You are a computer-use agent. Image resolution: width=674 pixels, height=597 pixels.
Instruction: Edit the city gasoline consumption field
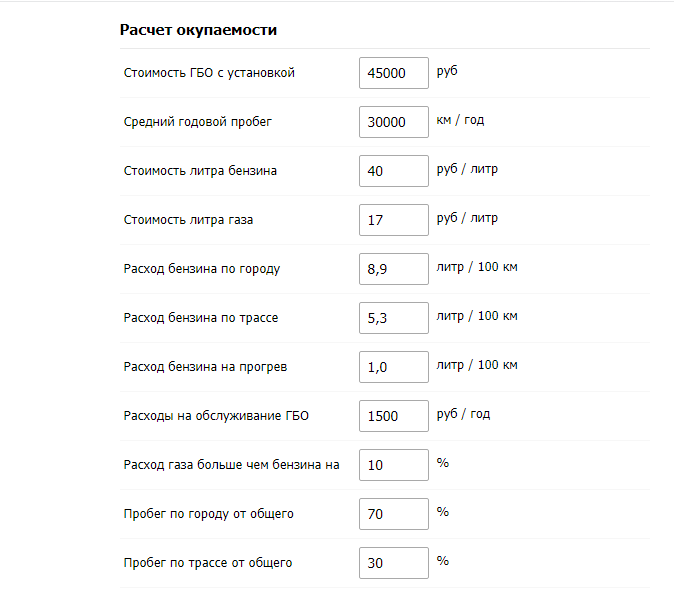[393, 269]
